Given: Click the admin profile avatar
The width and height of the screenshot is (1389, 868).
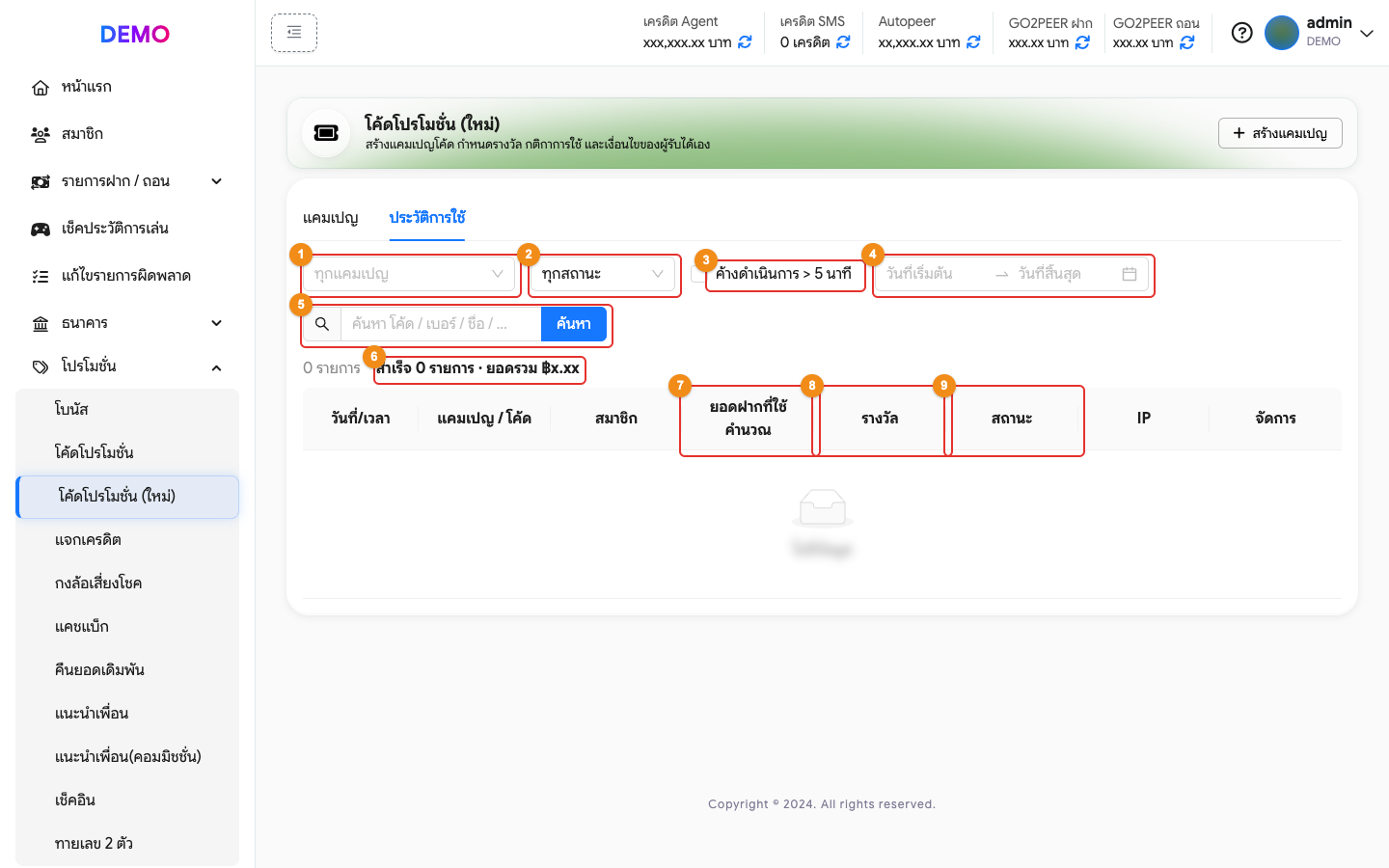Looking at the screenshot, I should click(1282, 33).
